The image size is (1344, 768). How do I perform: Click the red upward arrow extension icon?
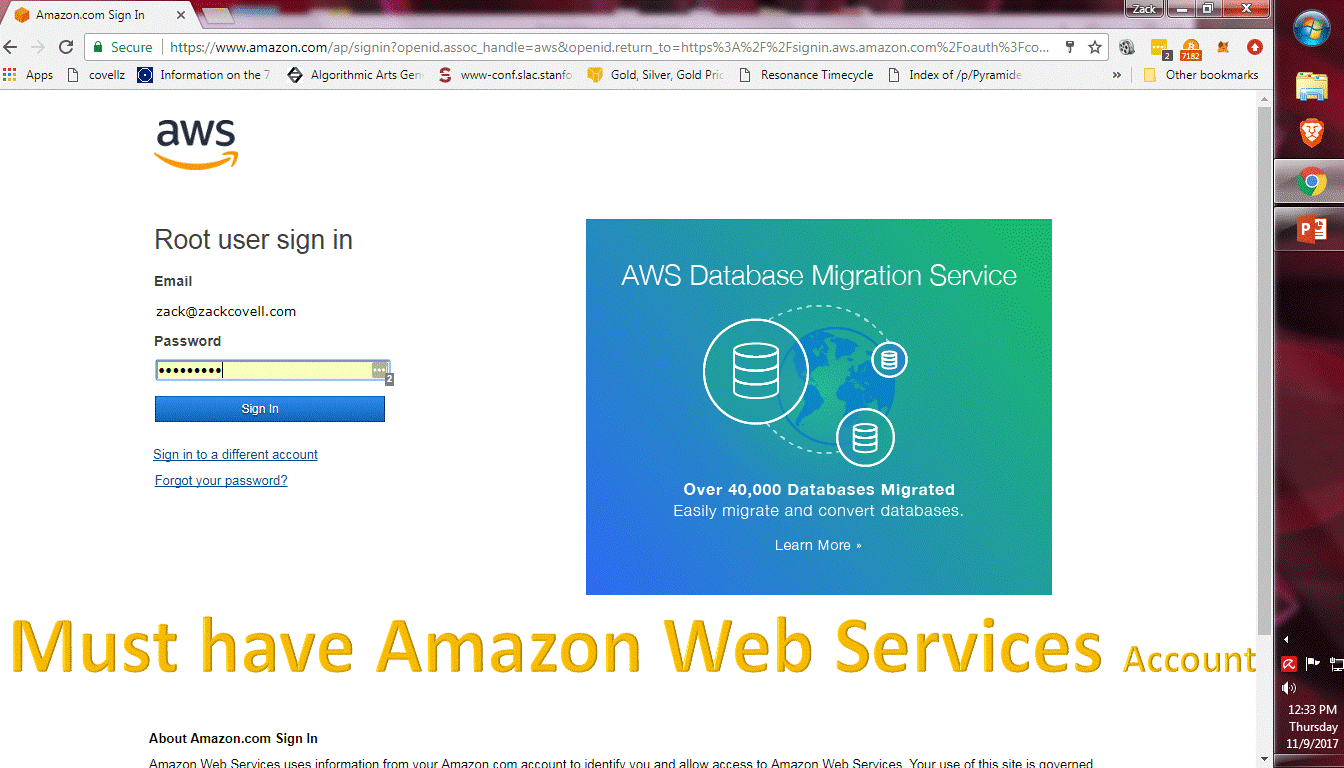click(1254, 47)
